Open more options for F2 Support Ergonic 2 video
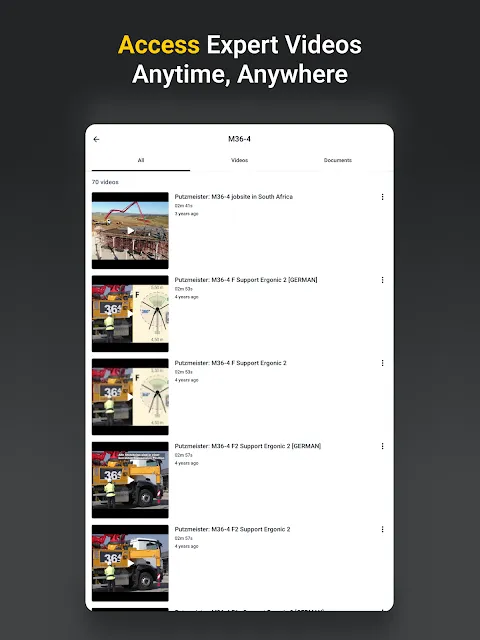 coord(382,529)
